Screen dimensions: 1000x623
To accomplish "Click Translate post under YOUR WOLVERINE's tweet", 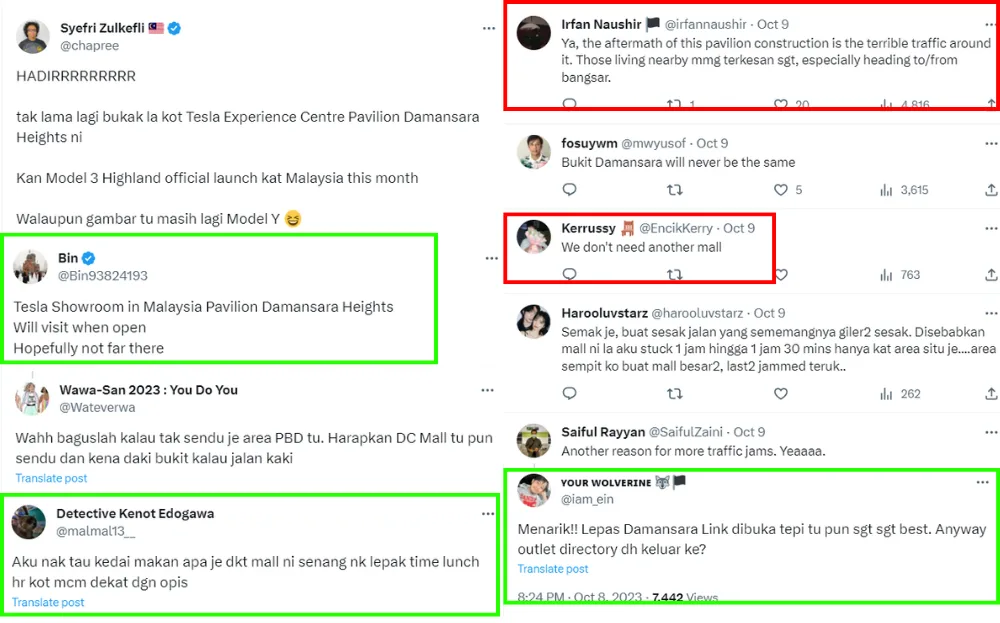I will tap(553, 569).
